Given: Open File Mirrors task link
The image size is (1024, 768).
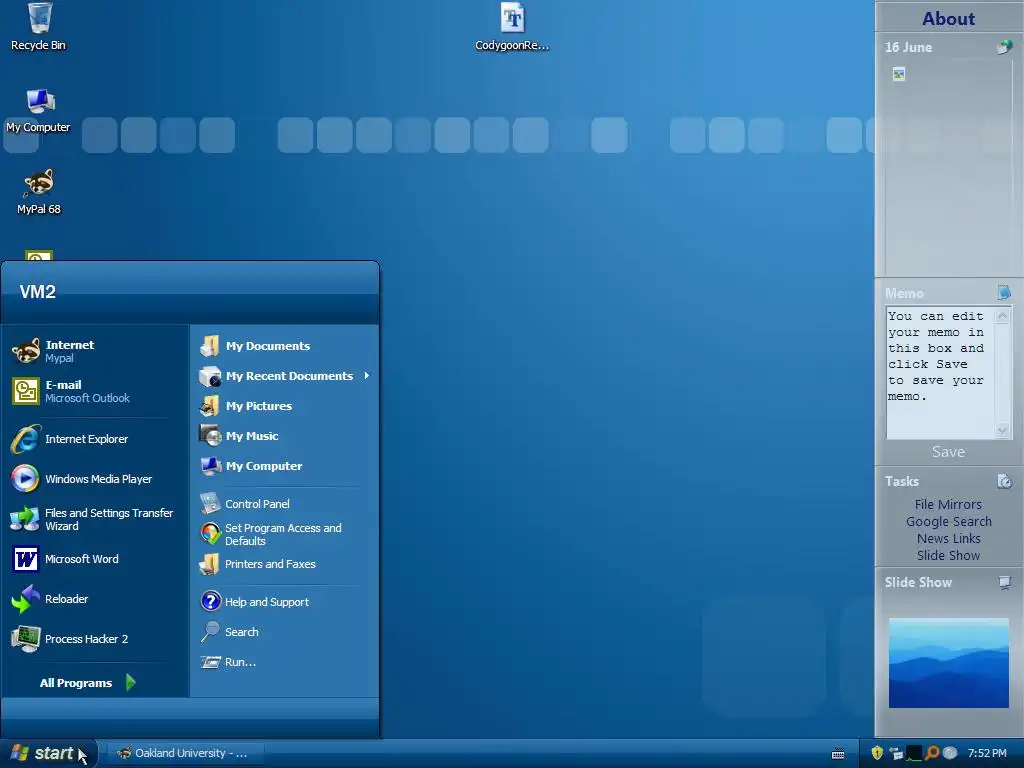Looking at the screenshot, I should pos(948,504).
